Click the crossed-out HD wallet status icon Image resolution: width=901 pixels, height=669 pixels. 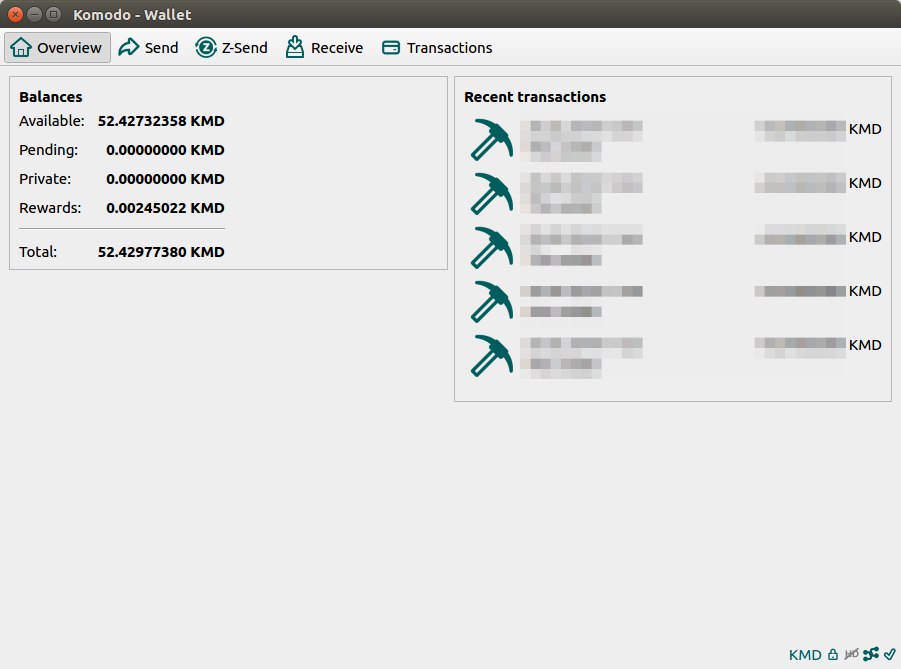click(x=852, y=654)
